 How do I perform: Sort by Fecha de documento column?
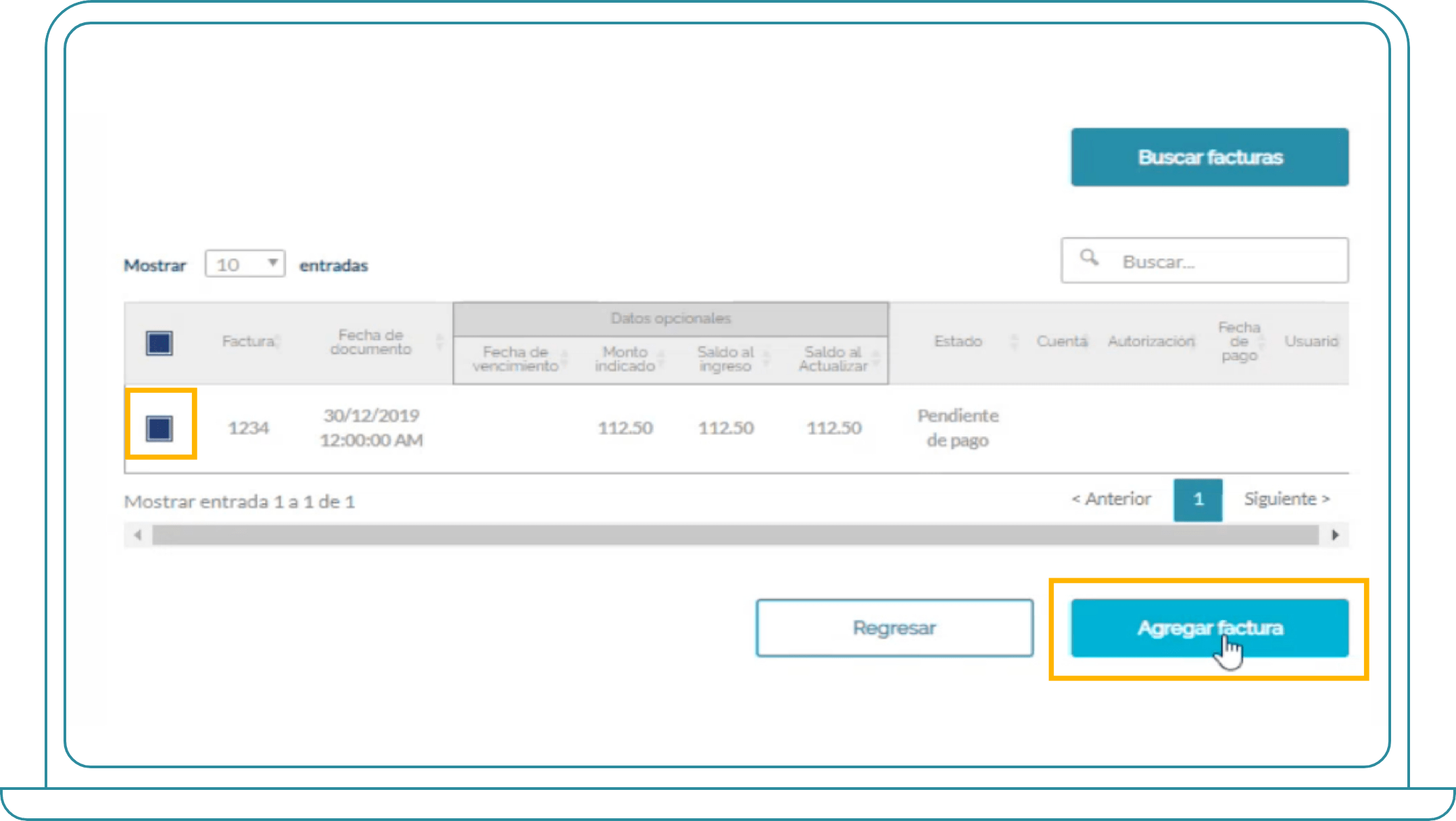pyautogui.click(x=370, y=342)
